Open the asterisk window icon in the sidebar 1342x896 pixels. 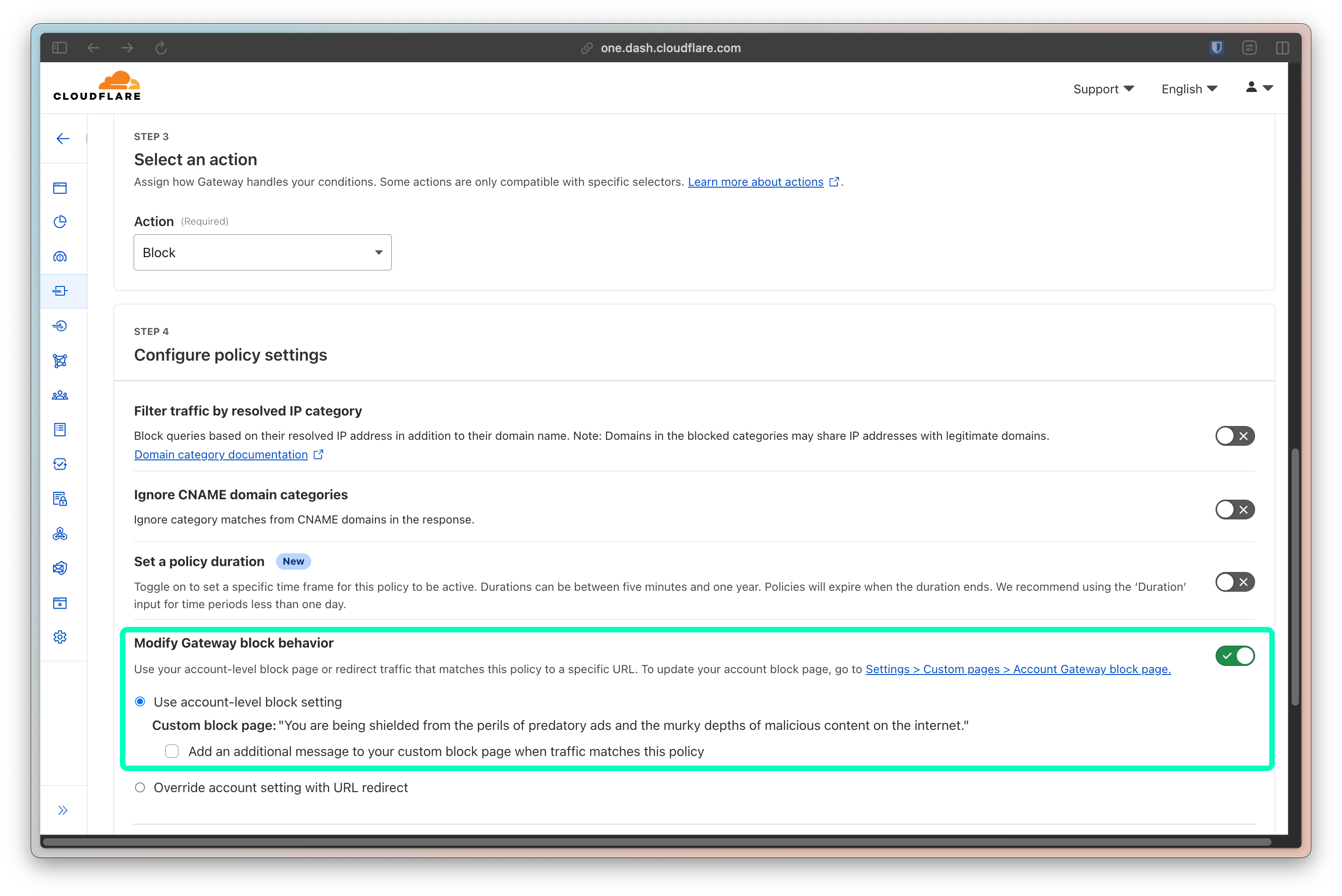pos(60,603)
